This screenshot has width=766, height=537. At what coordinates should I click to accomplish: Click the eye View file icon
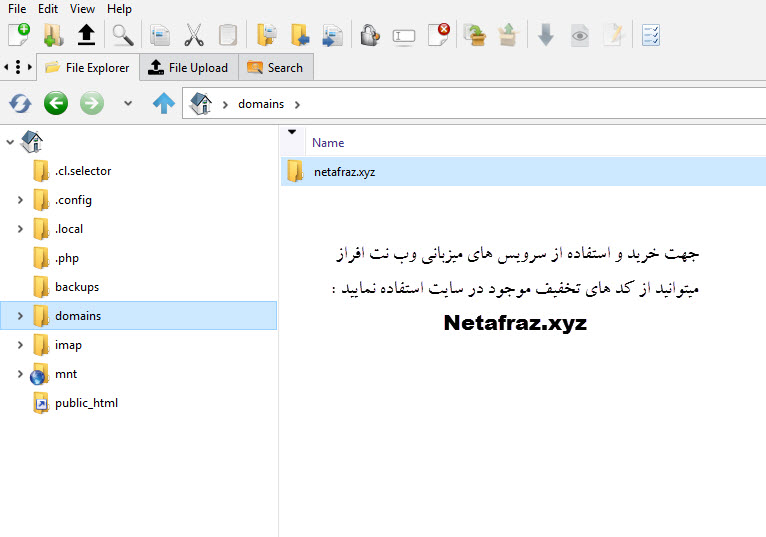pos(580,36)
